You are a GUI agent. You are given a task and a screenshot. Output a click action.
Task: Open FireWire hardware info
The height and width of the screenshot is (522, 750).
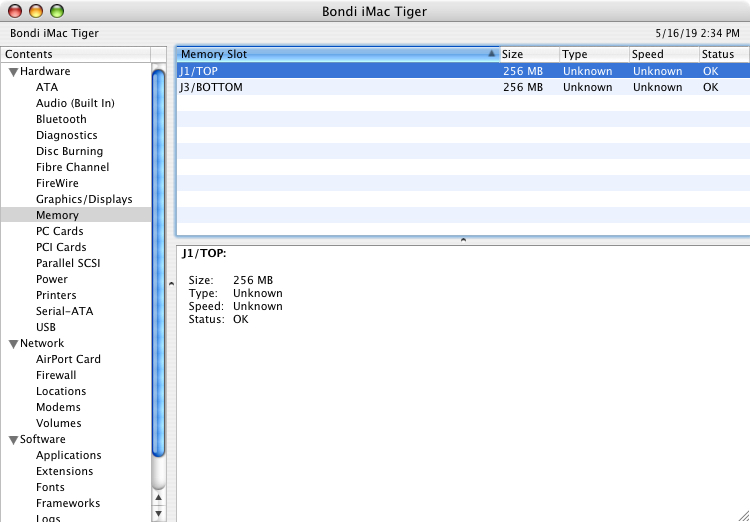click(x=57, y=183)
